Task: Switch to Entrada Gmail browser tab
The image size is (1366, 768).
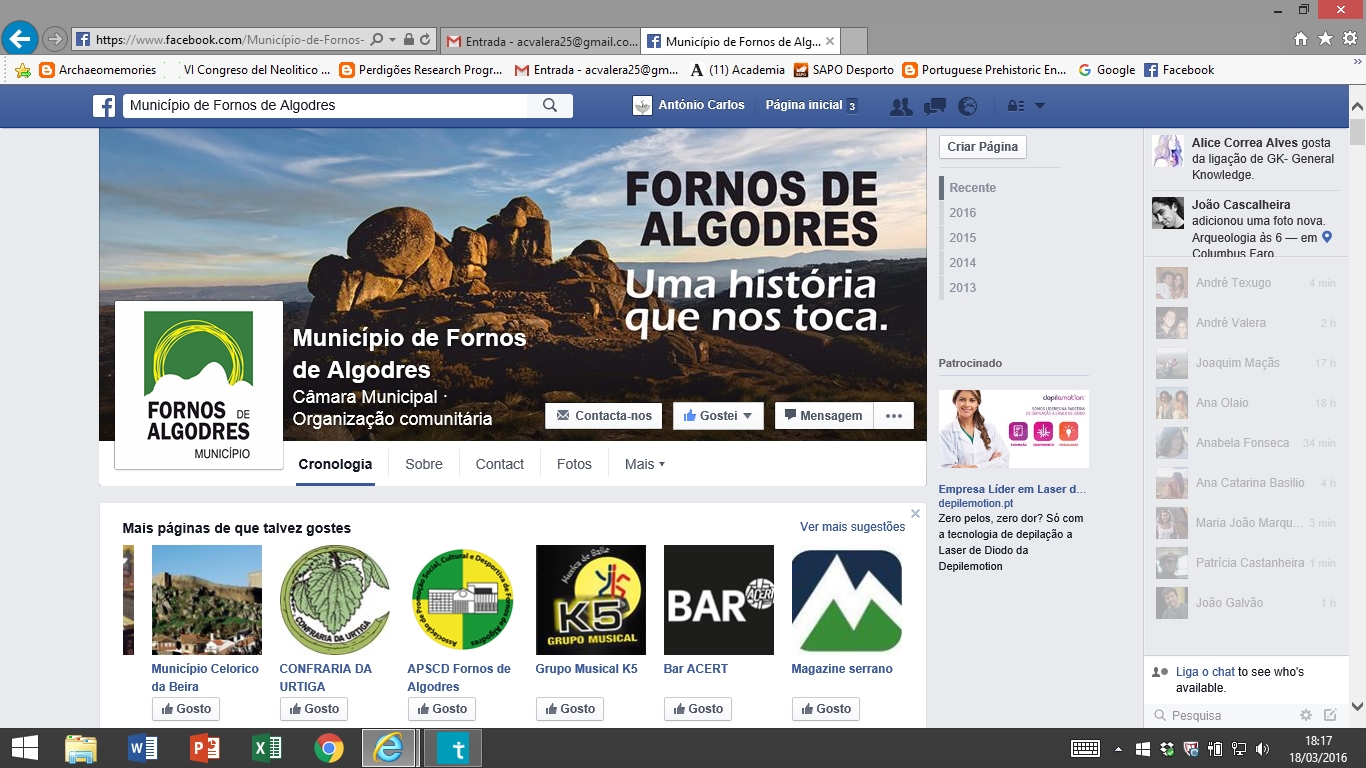Action: (540, 41)
